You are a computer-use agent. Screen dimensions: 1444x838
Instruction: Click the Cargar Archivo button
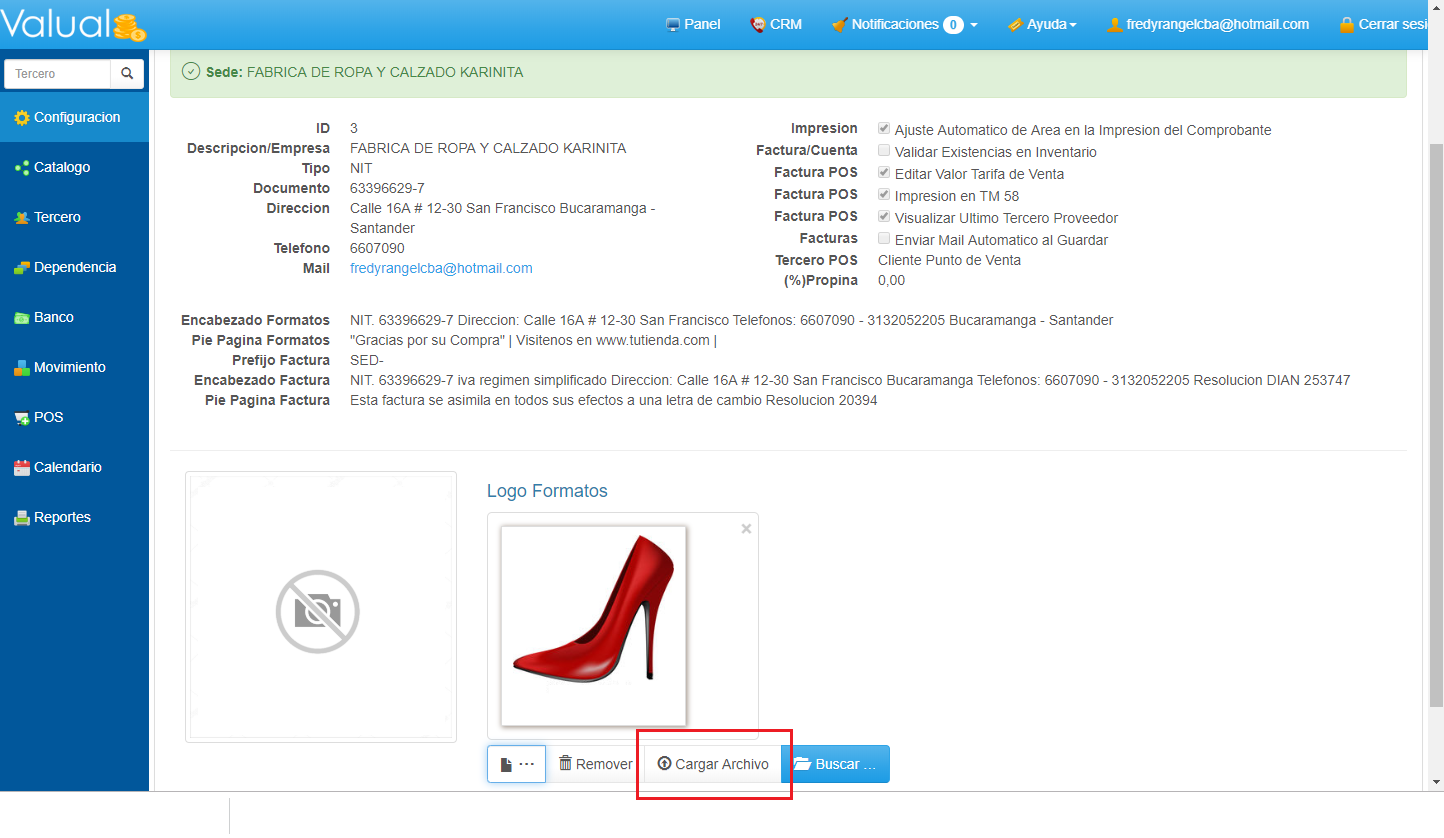click(713, 764)
